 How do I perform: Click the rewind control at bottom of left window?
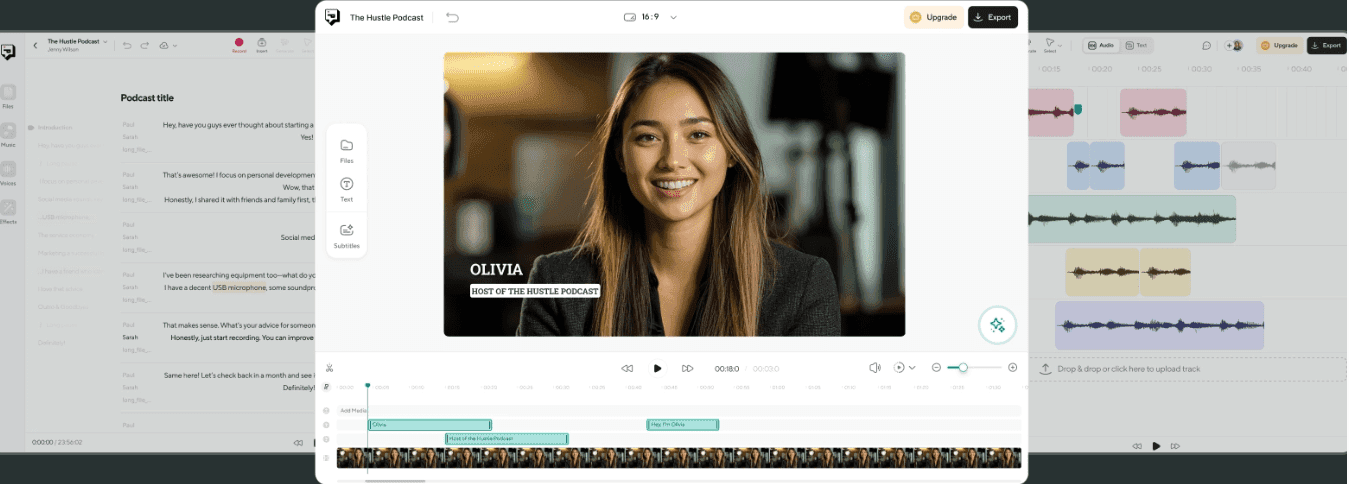tap(298, 442)
